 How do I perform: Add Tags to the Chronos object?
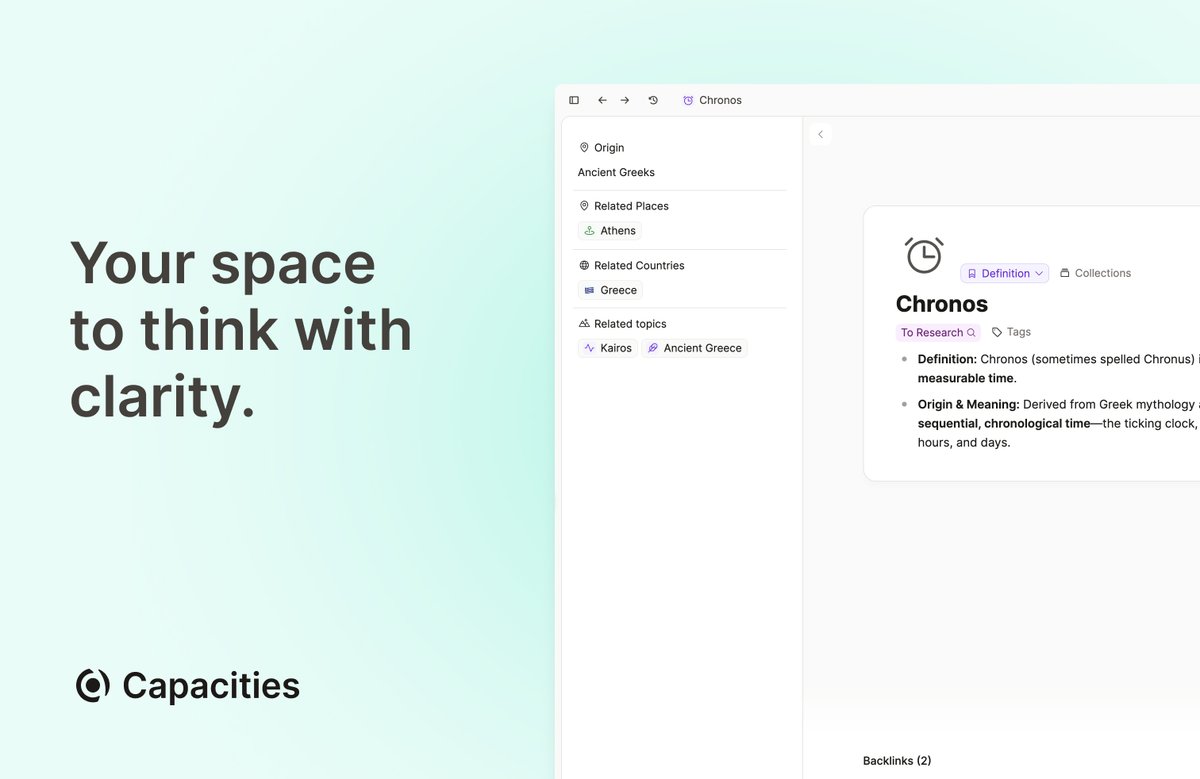tap(1011, 332)
